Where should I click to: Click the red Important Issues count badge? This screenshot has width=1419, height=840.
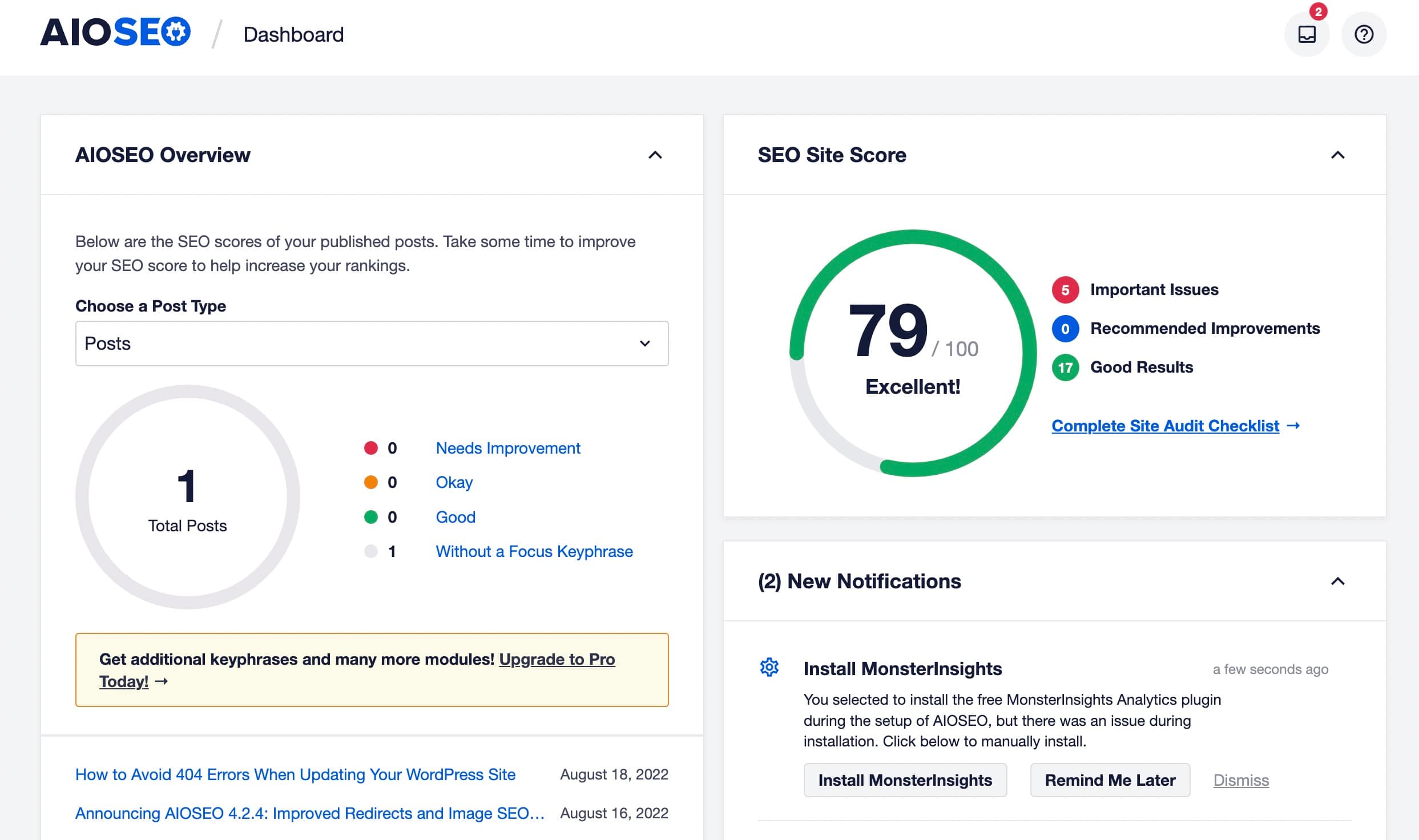click(x=1065, y=290)
